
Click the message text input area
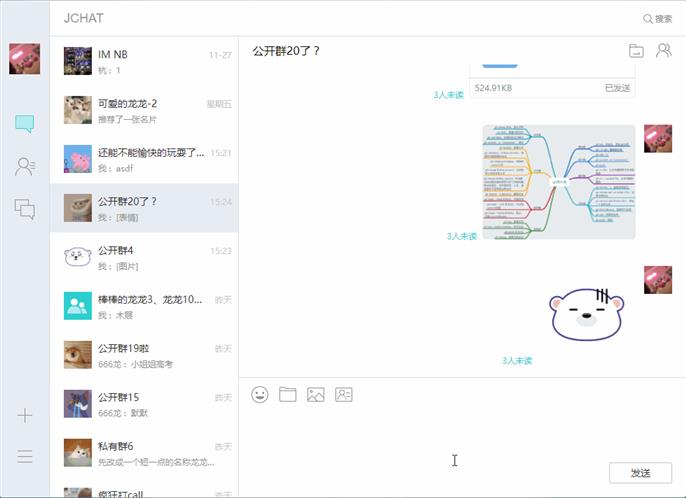462,433
